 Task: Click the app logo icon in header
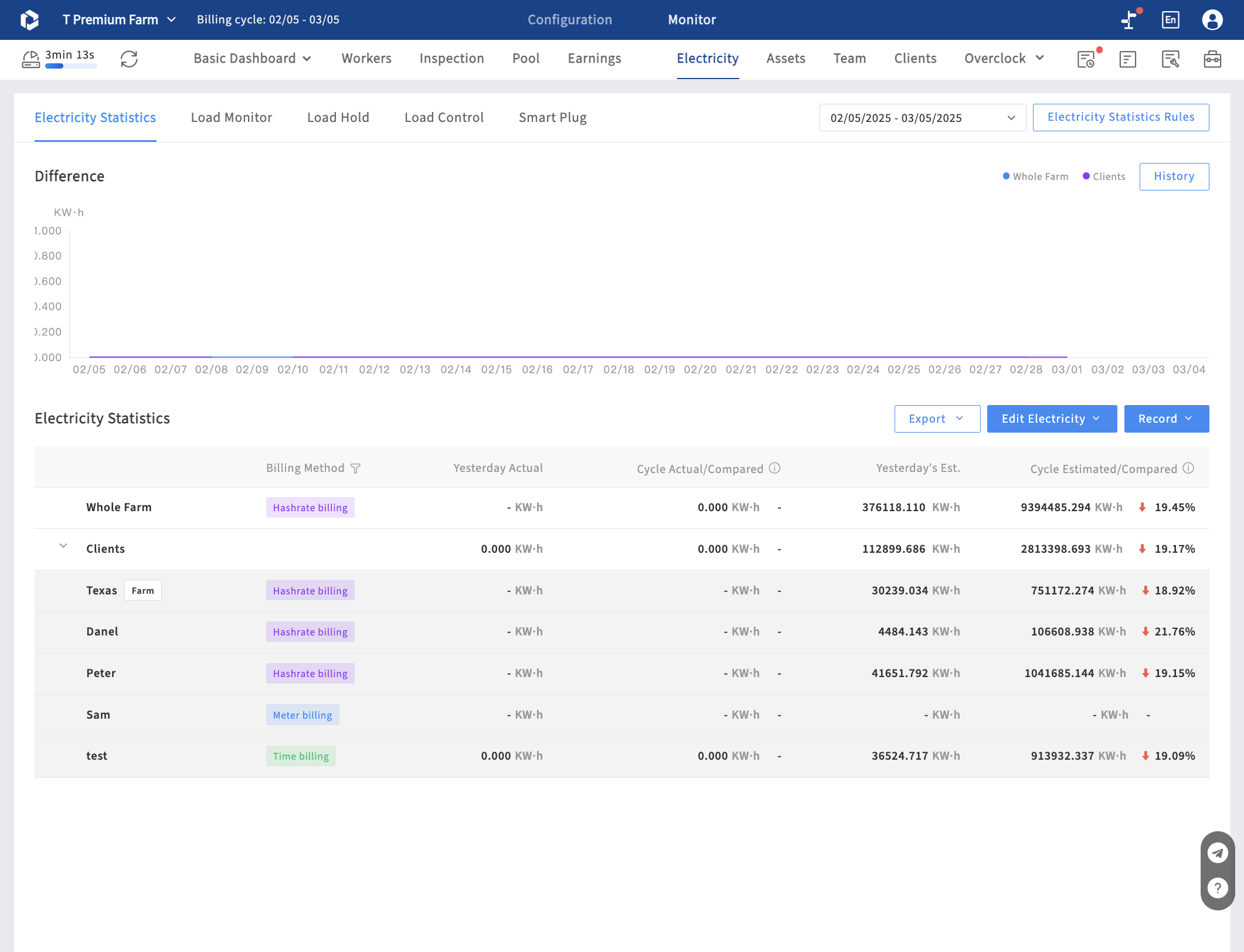click(x=29, y=20)
